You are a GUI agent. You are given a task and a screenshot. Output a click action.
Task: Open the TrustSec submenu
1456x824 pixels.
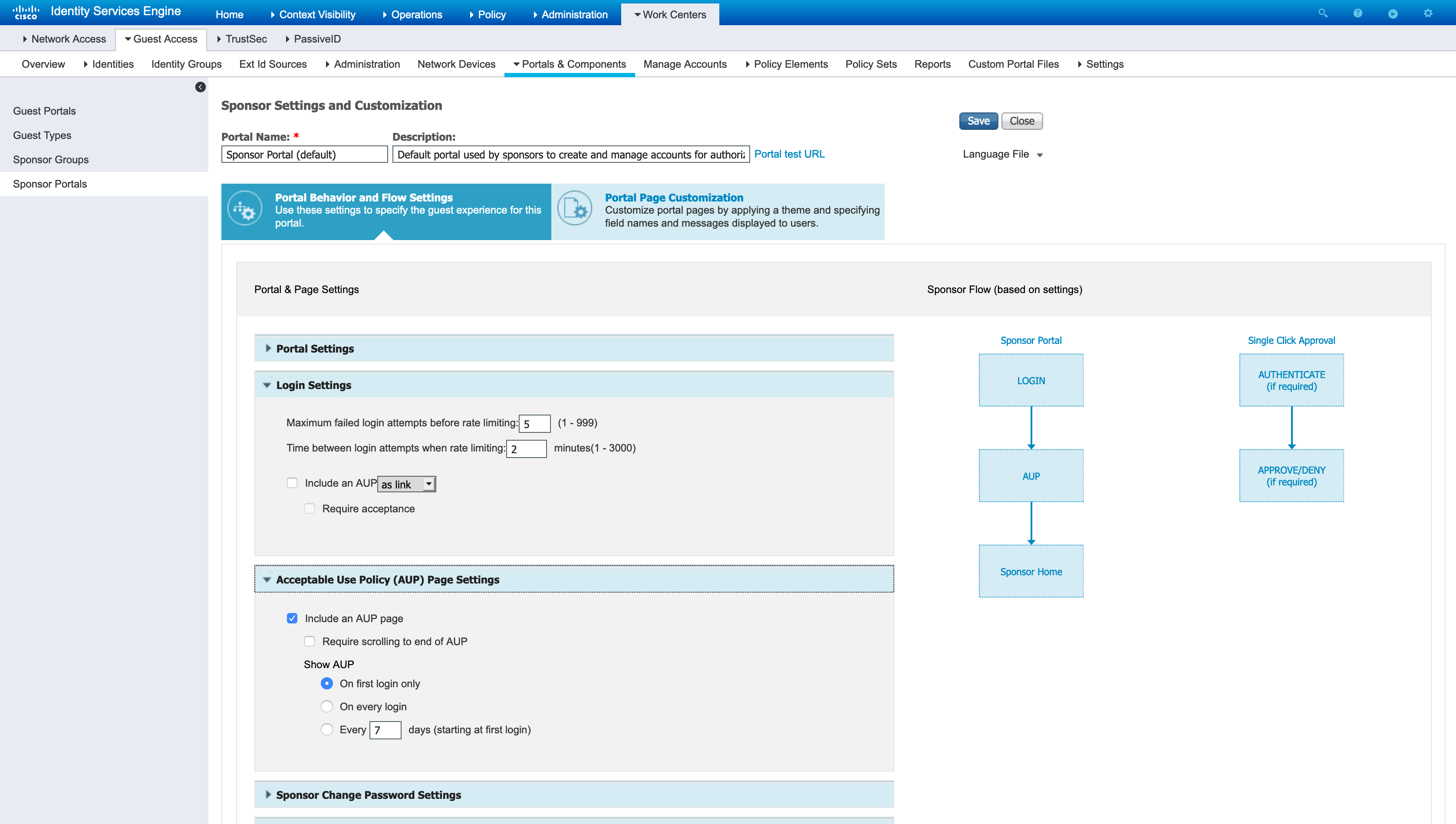click(x=242, y=39)
